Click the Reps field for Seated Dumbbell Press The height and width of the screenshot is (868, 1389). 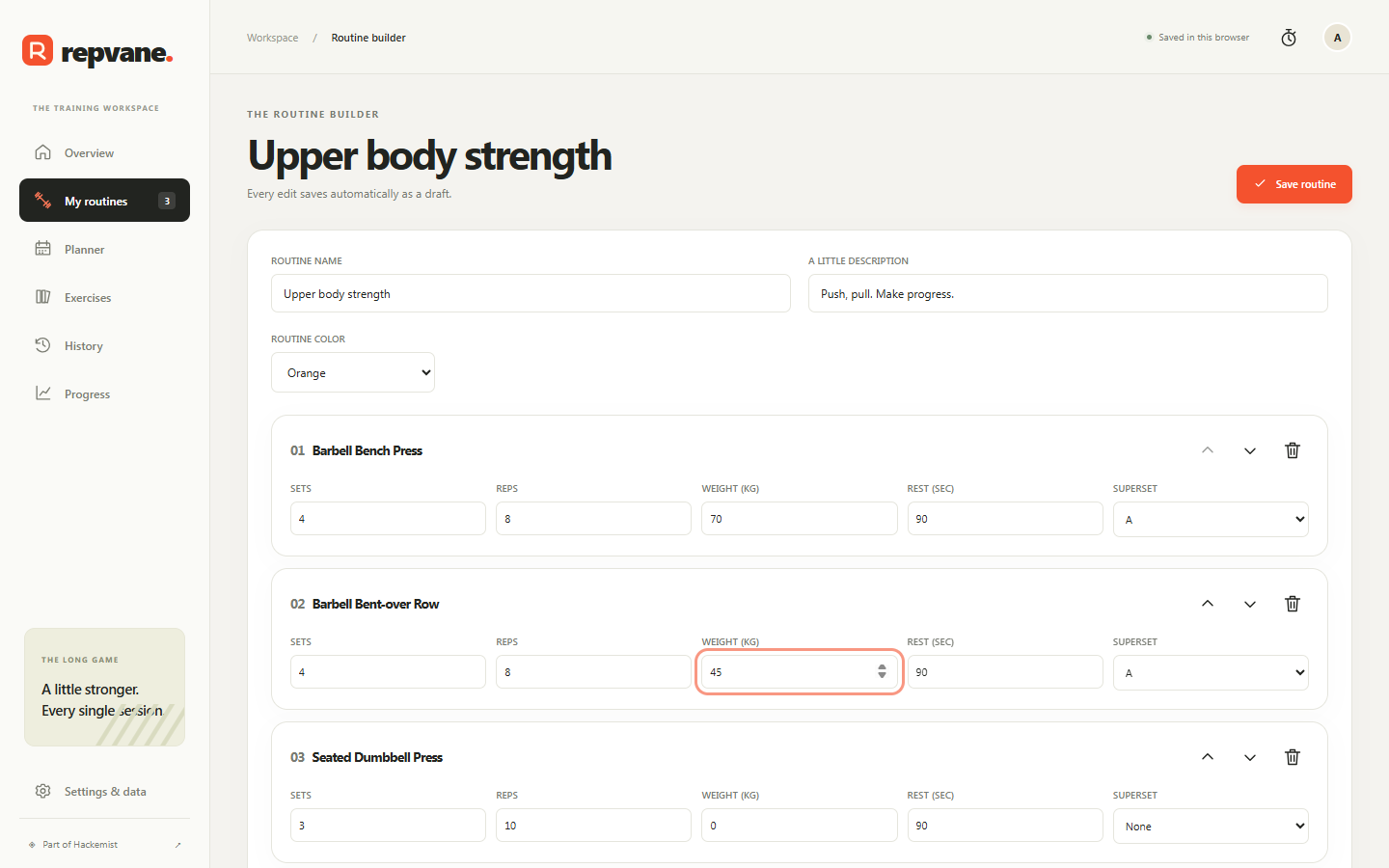point(593,825)
